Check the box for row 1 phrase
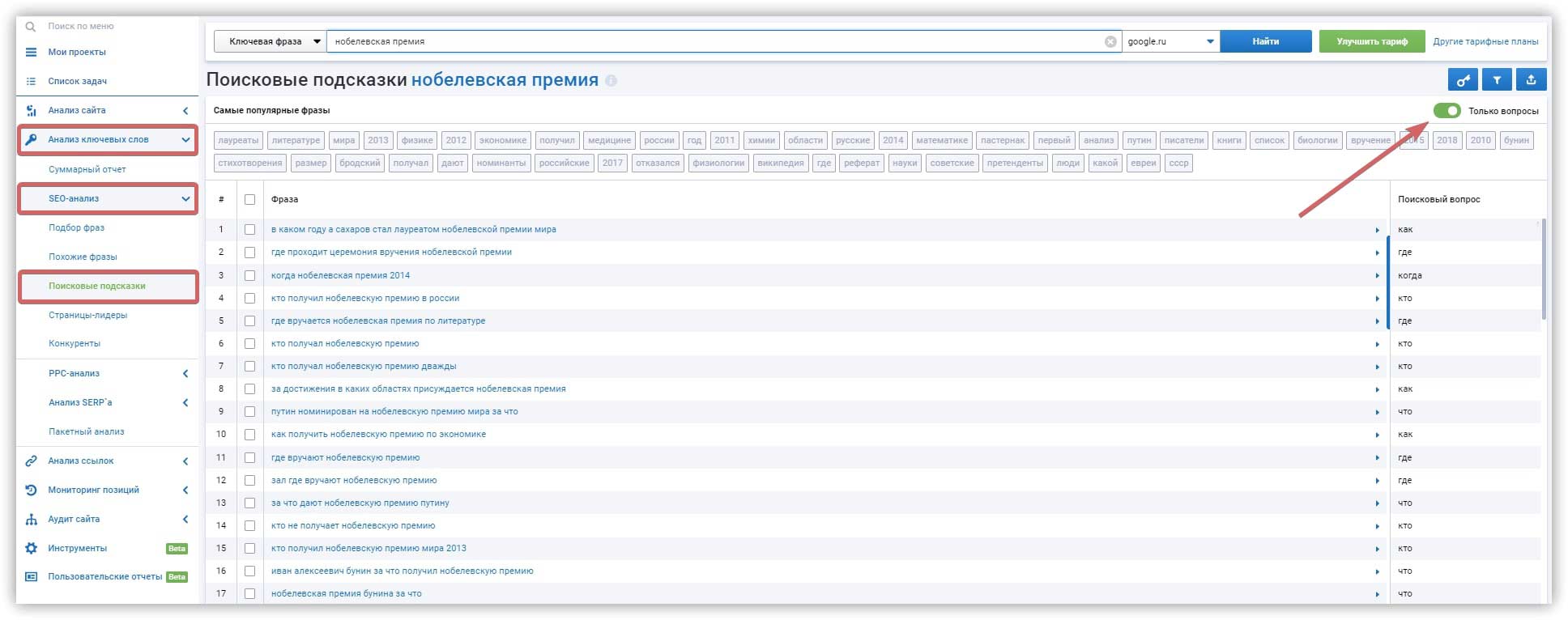Screen dimensions: 1568x620 (249, 230)
